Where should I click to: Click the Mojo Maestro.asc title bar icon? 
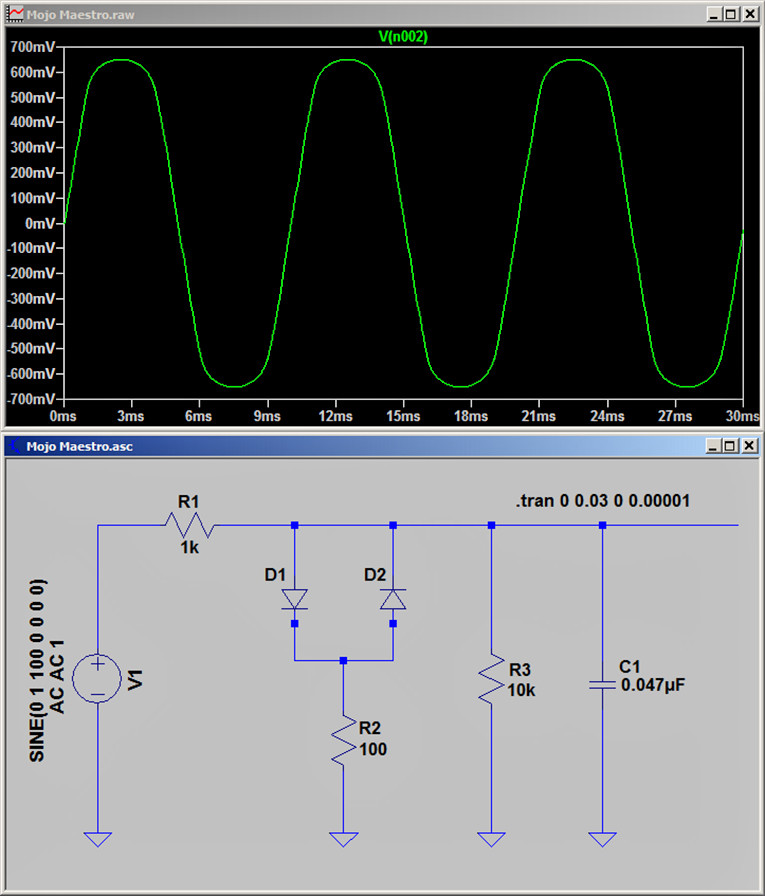click(x=14, y=446)
